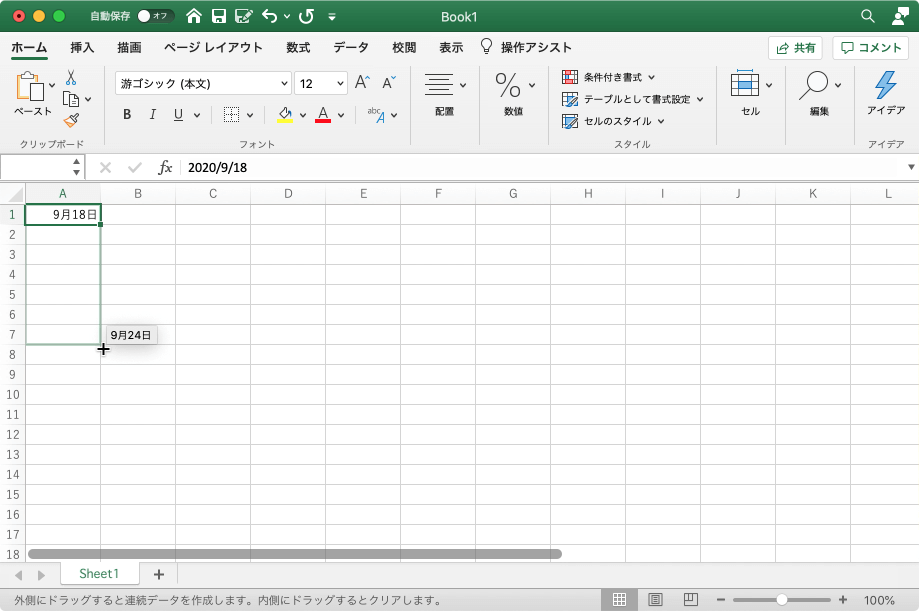Click the borders icon
The image size is (919, 611).
click(x=232, y=114)
